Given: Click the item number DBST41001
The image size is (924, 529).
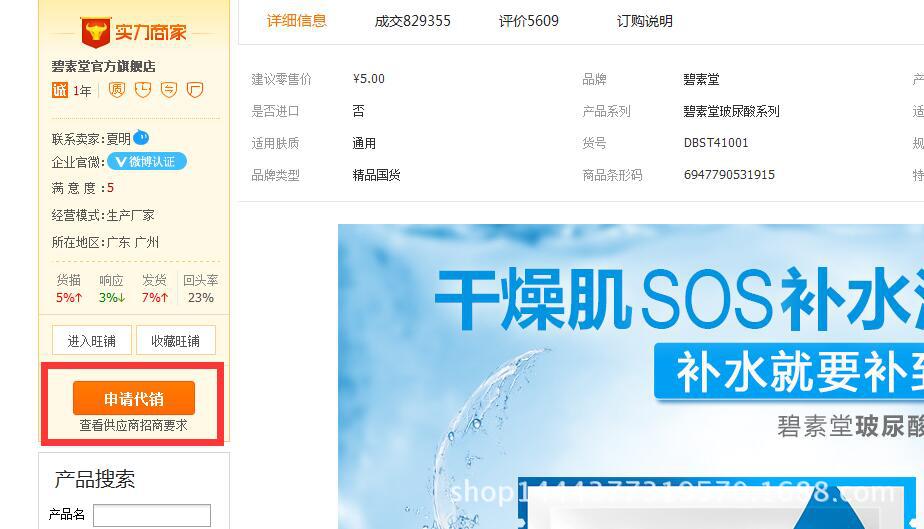Looking at the screenshot, I should 716,143.
